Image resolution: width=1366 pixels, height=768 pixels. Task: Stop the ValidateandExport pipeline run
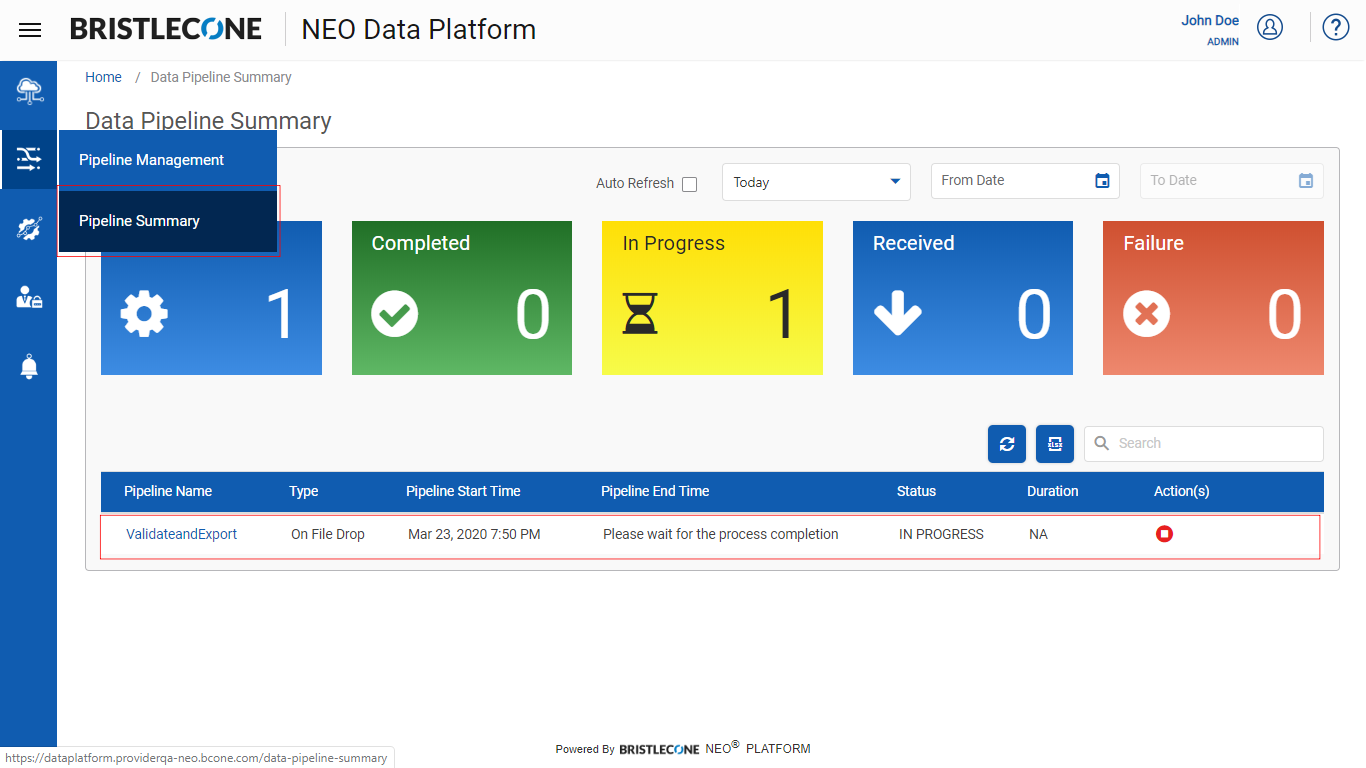pos(1164,534)
